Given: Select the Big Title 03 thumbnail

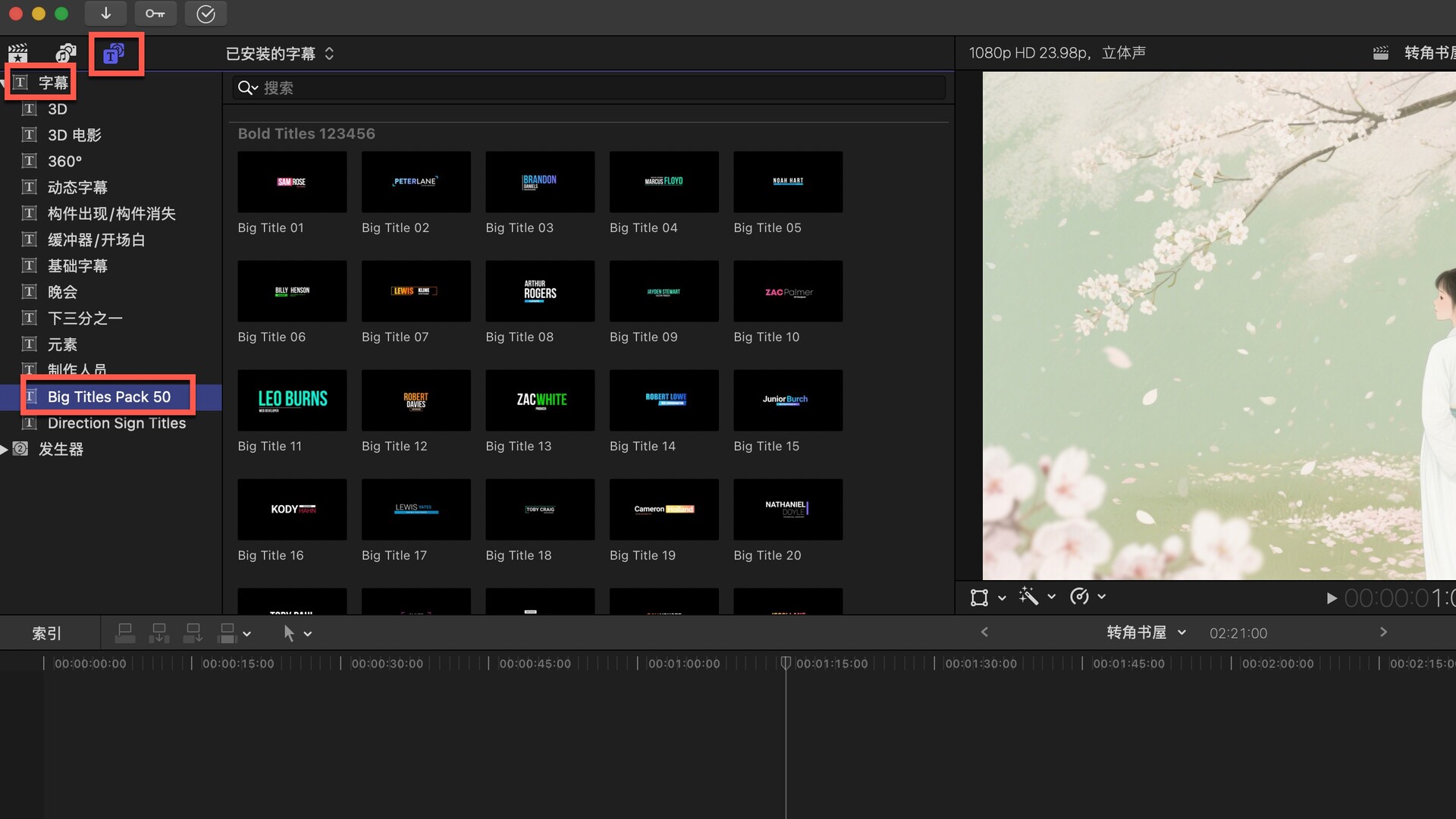Looking at the screenshot, I should point(540,182).
